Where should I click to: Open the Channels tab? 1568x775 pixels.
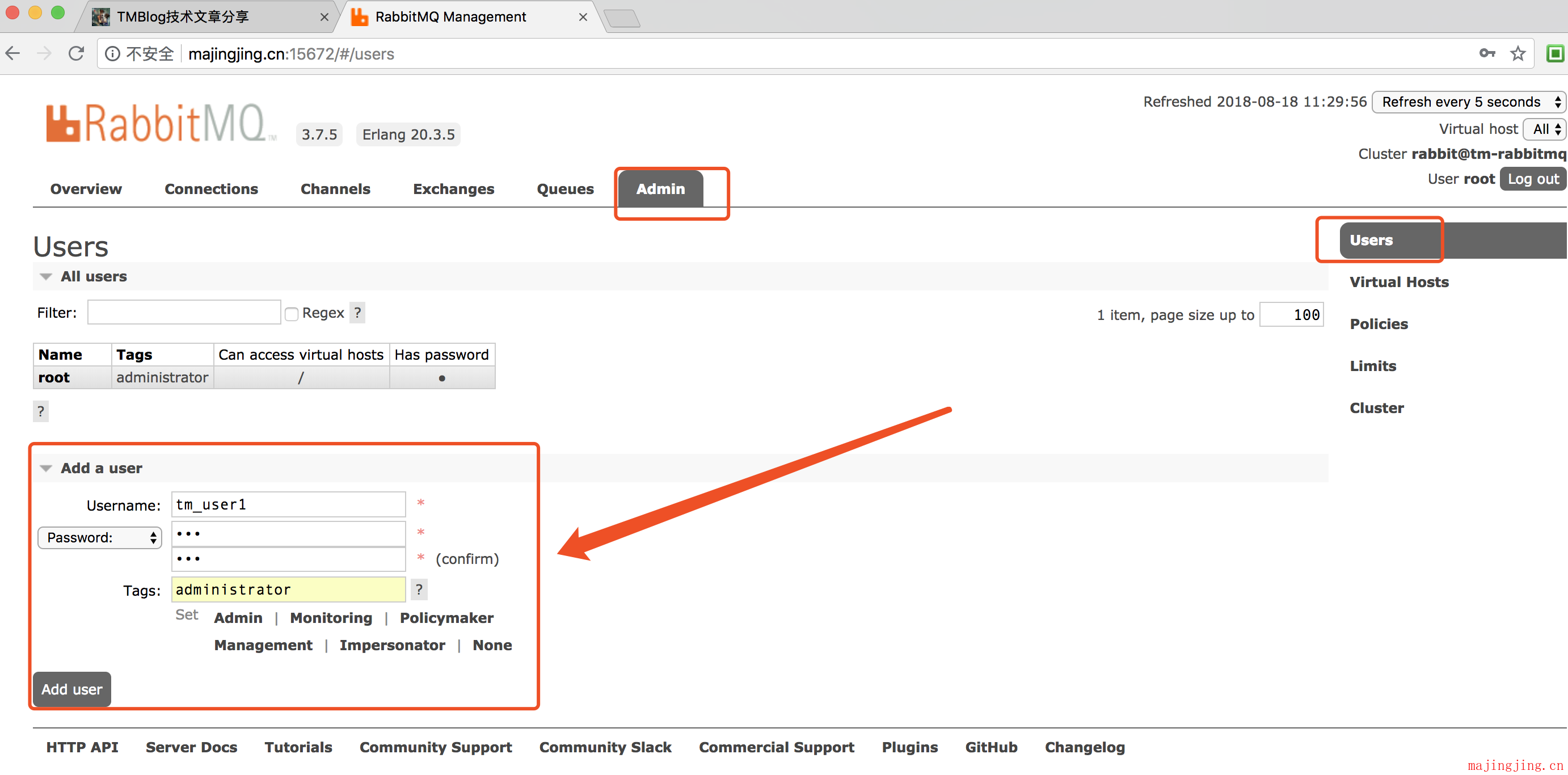(335, 189)
